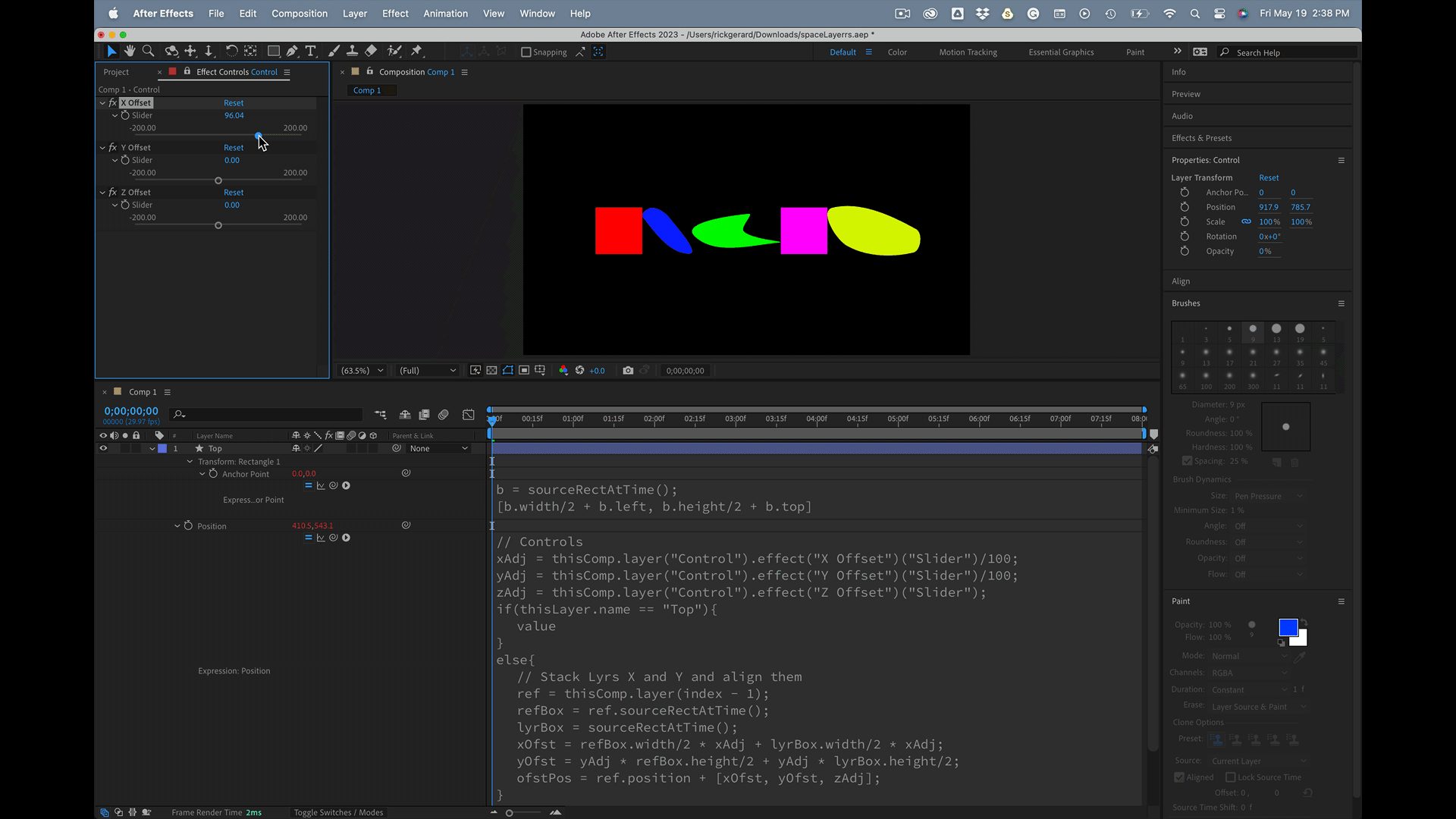1456x819 pixels.
Task: Open the Full resolution dropdown
Action: pos(428,370)
